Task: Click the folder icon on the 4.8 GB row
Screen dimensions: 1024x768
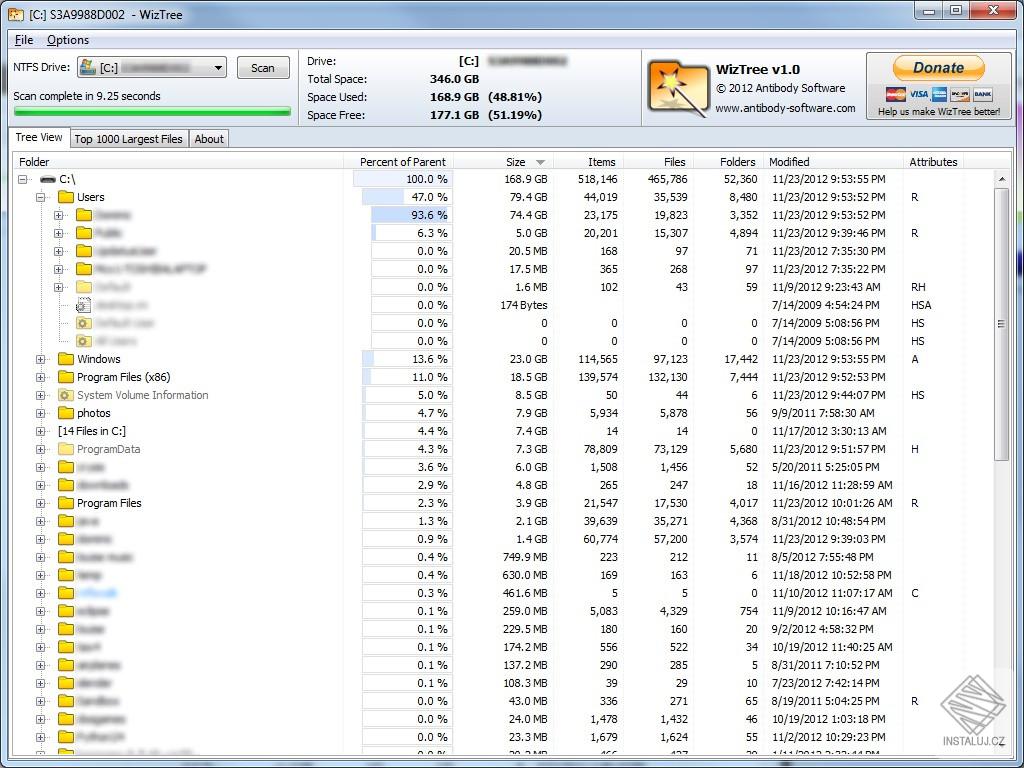Action: (65, 485)
